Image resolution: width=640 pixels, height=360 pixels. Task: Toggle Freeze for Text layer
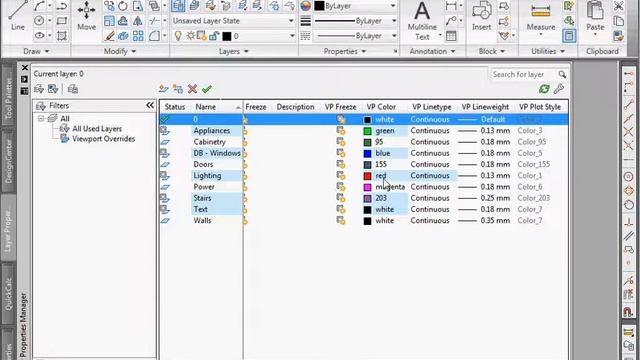(x=245, y=210)
